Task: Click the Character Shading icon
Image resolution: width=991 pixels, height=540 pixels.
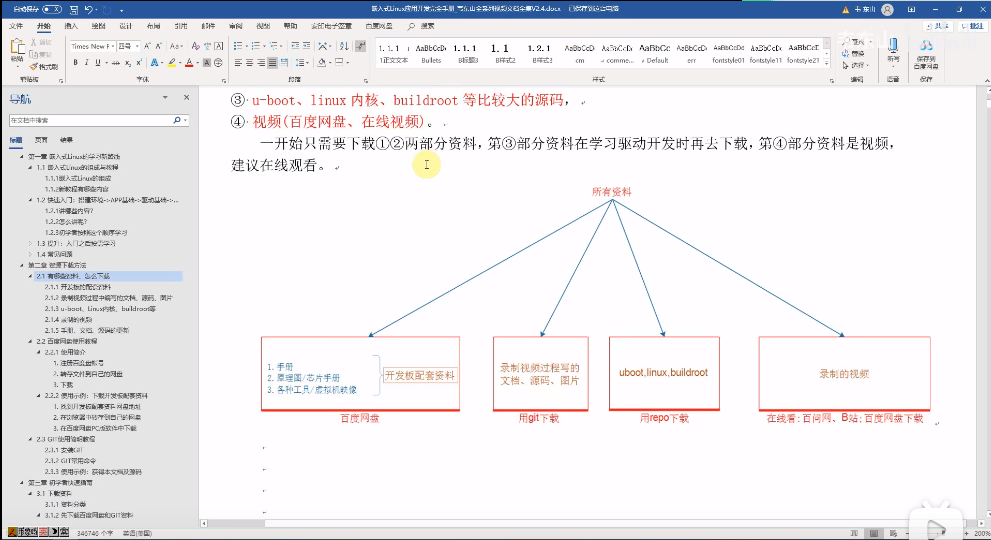Action: coord(207,63)
